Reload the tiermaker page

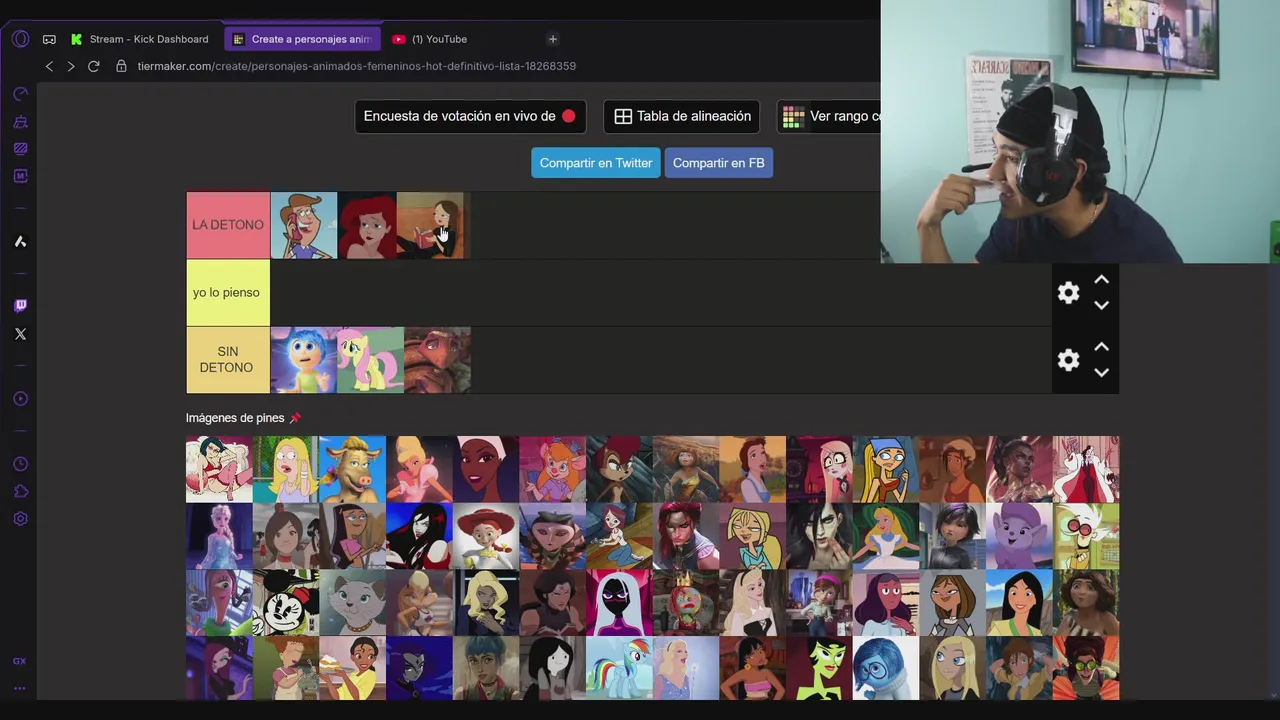[x=94, y=66]
